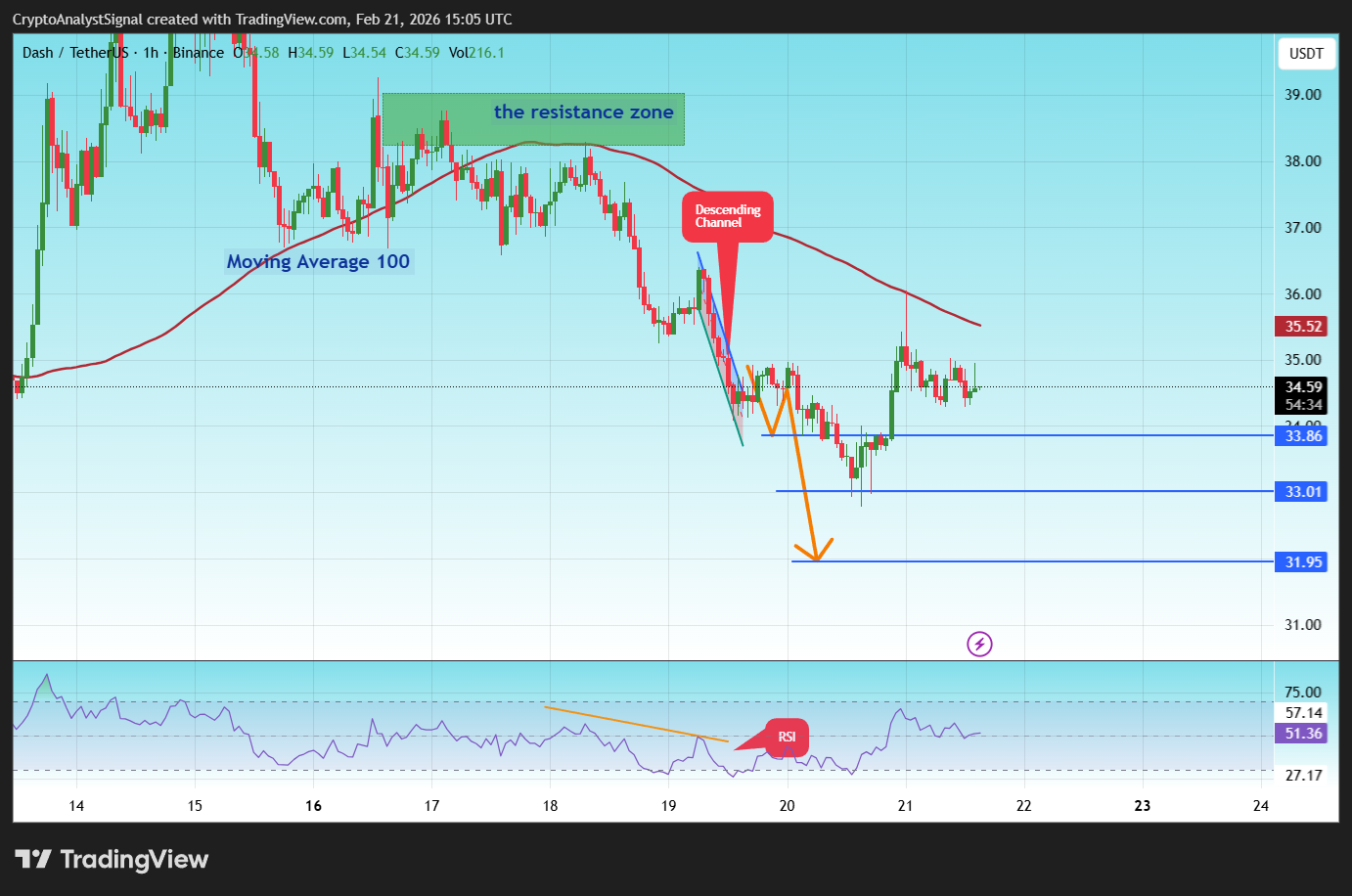Click date 16 on the time axis
Viewport: 1352px width, 896px height.
[x=313, y=806]
